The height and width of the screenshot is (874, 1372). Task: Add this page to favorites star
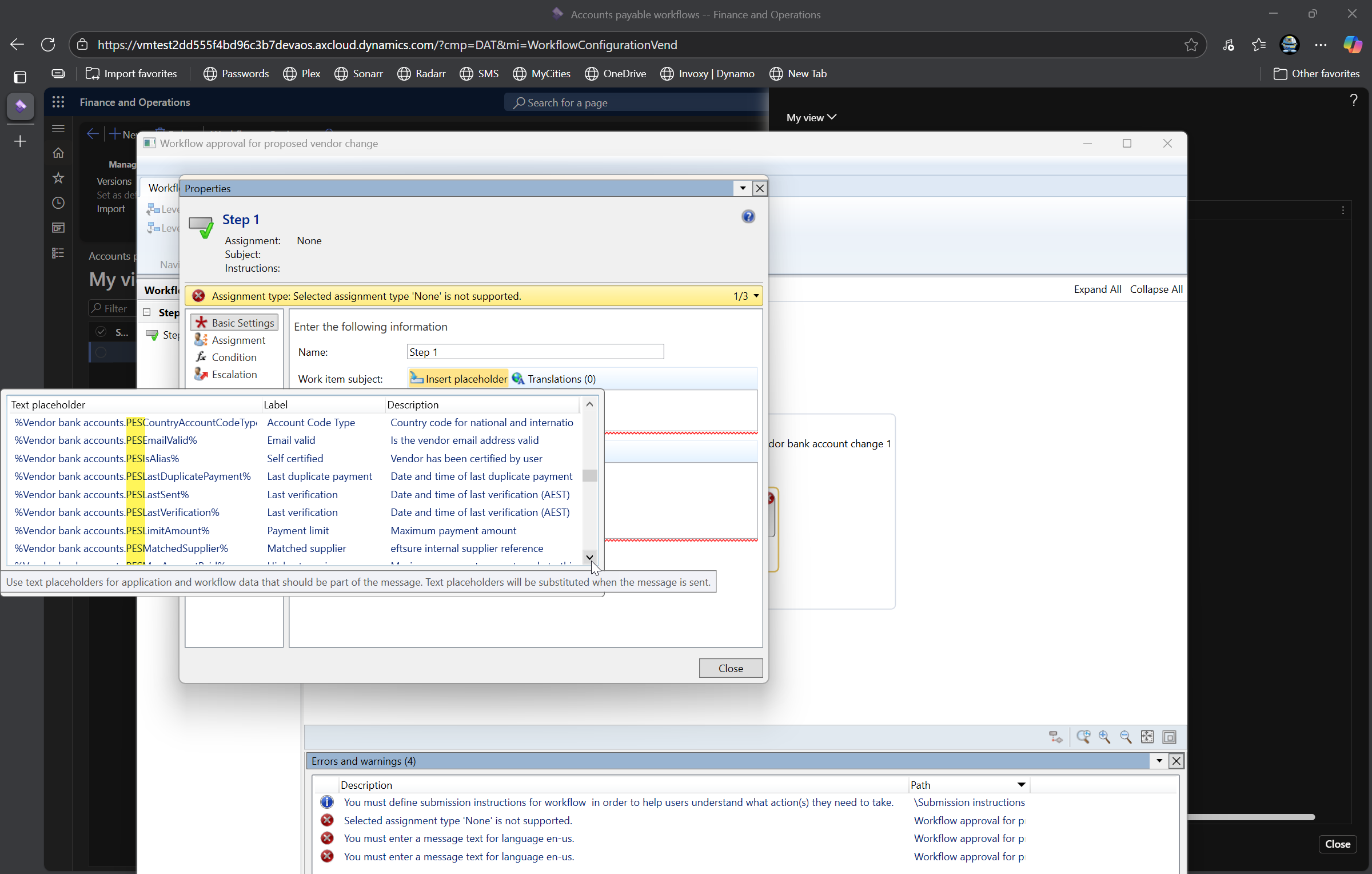click(x=1191, y=45)
